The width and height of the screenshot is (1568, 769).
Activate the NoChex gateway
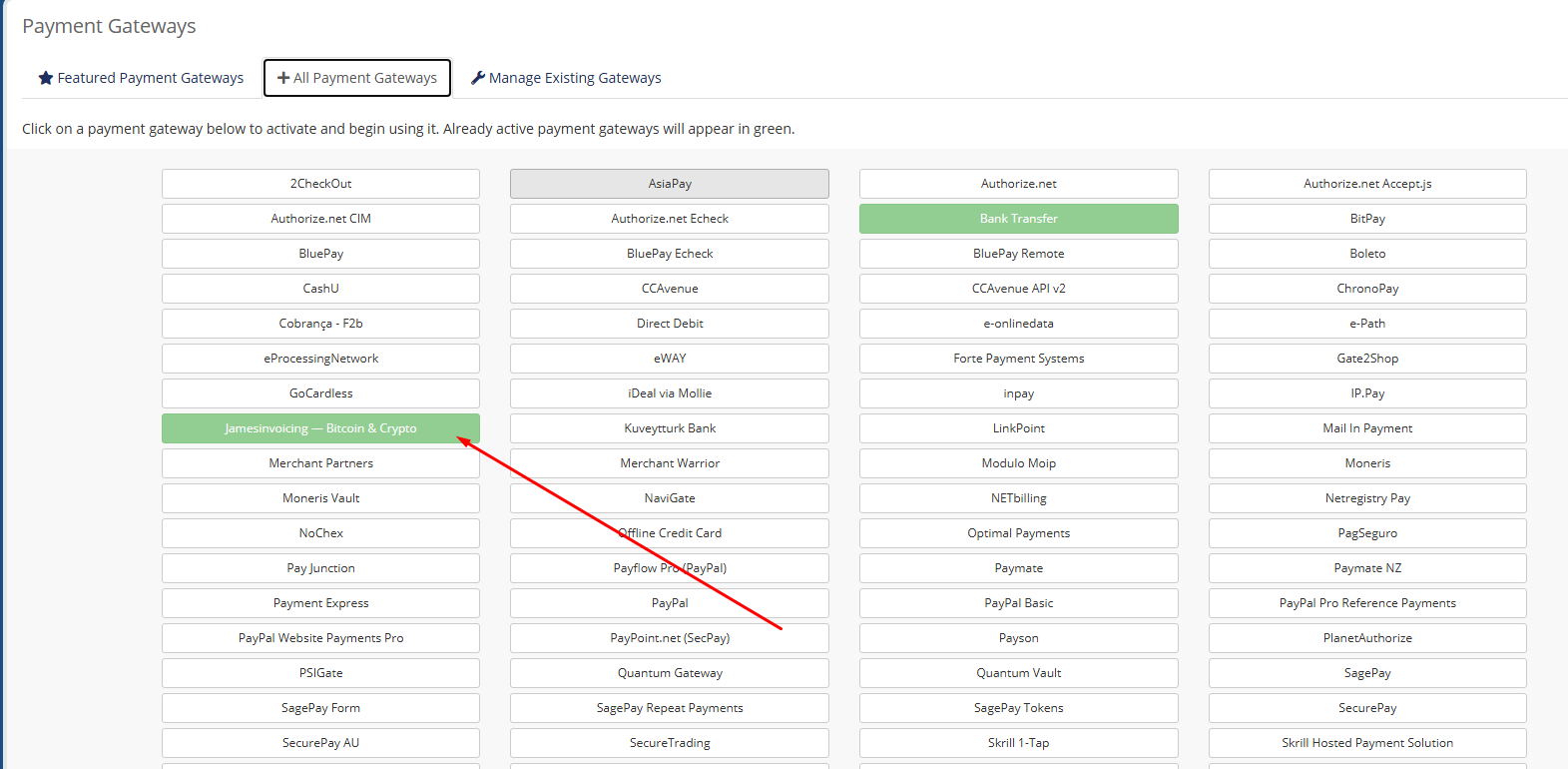pos(320,533)
